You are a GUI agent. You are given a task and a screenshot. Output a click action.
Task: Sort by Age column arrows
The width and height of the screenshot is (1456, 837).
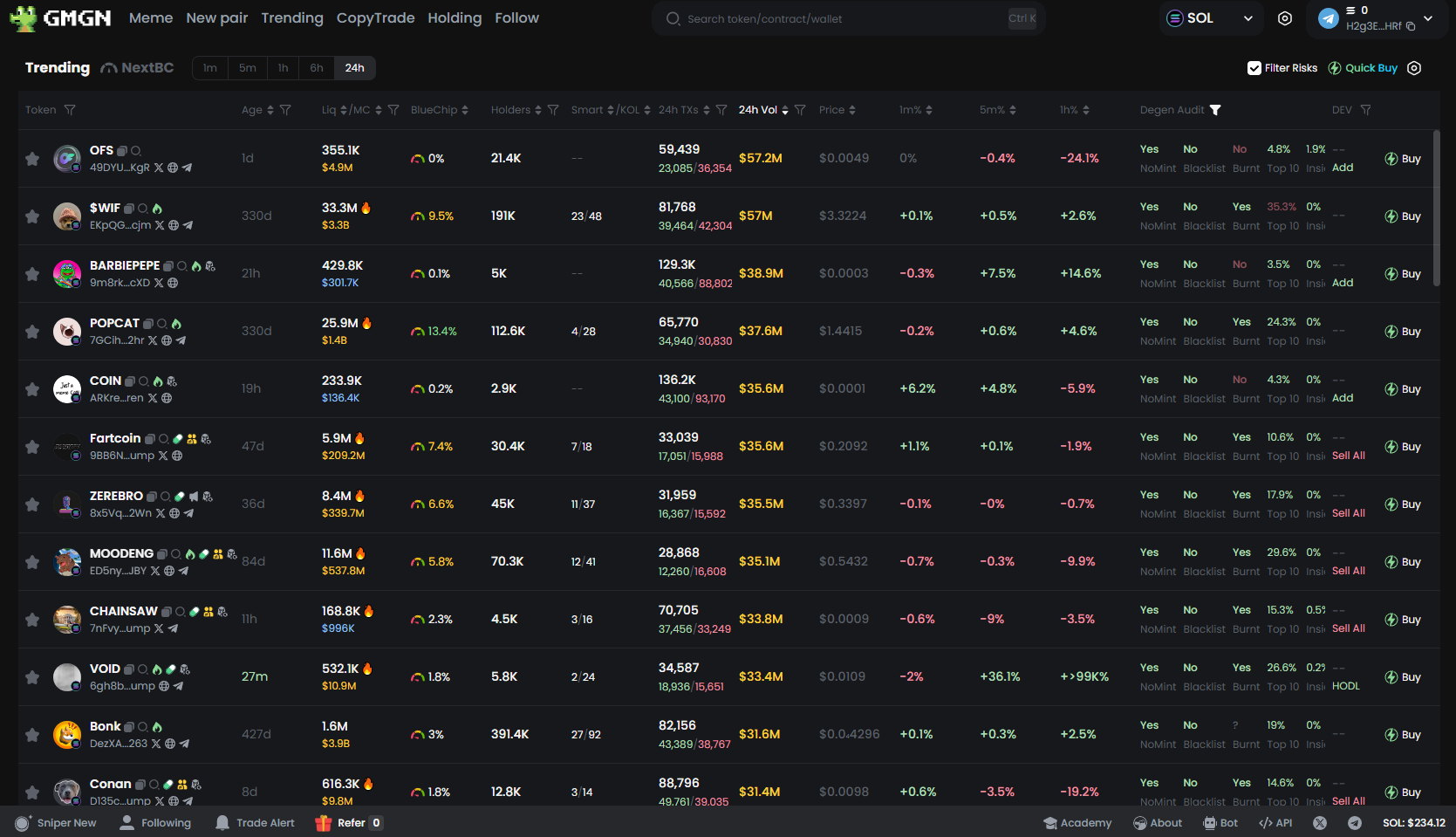270,110
